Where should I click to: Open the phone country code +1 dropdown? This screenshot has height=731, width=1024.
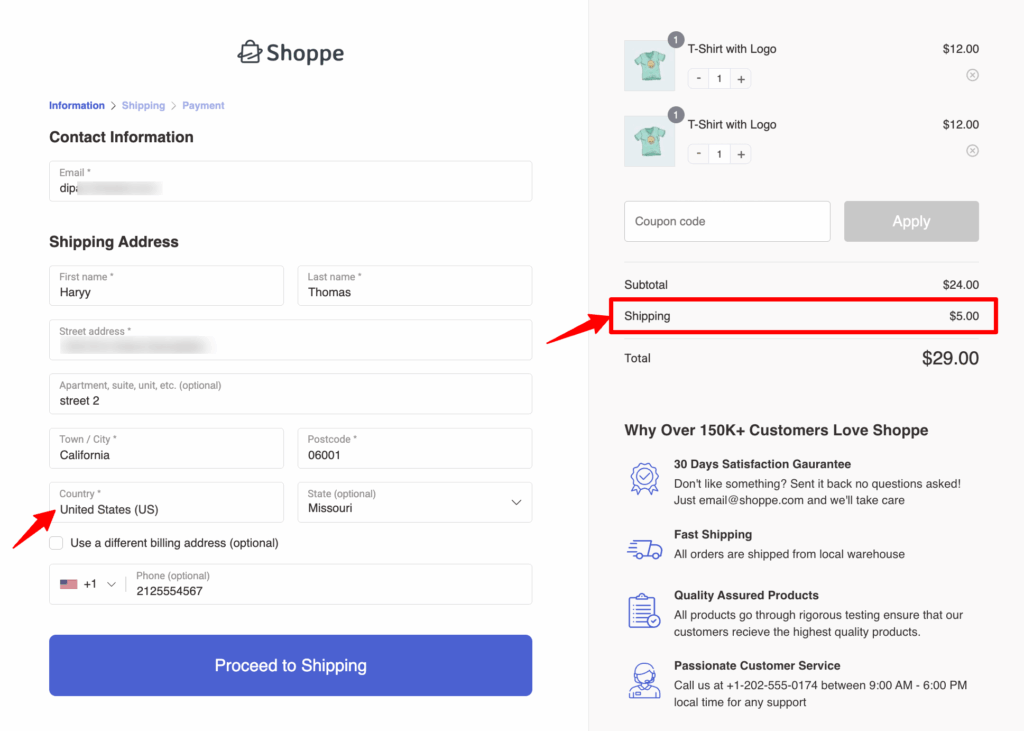click(88, 584)
